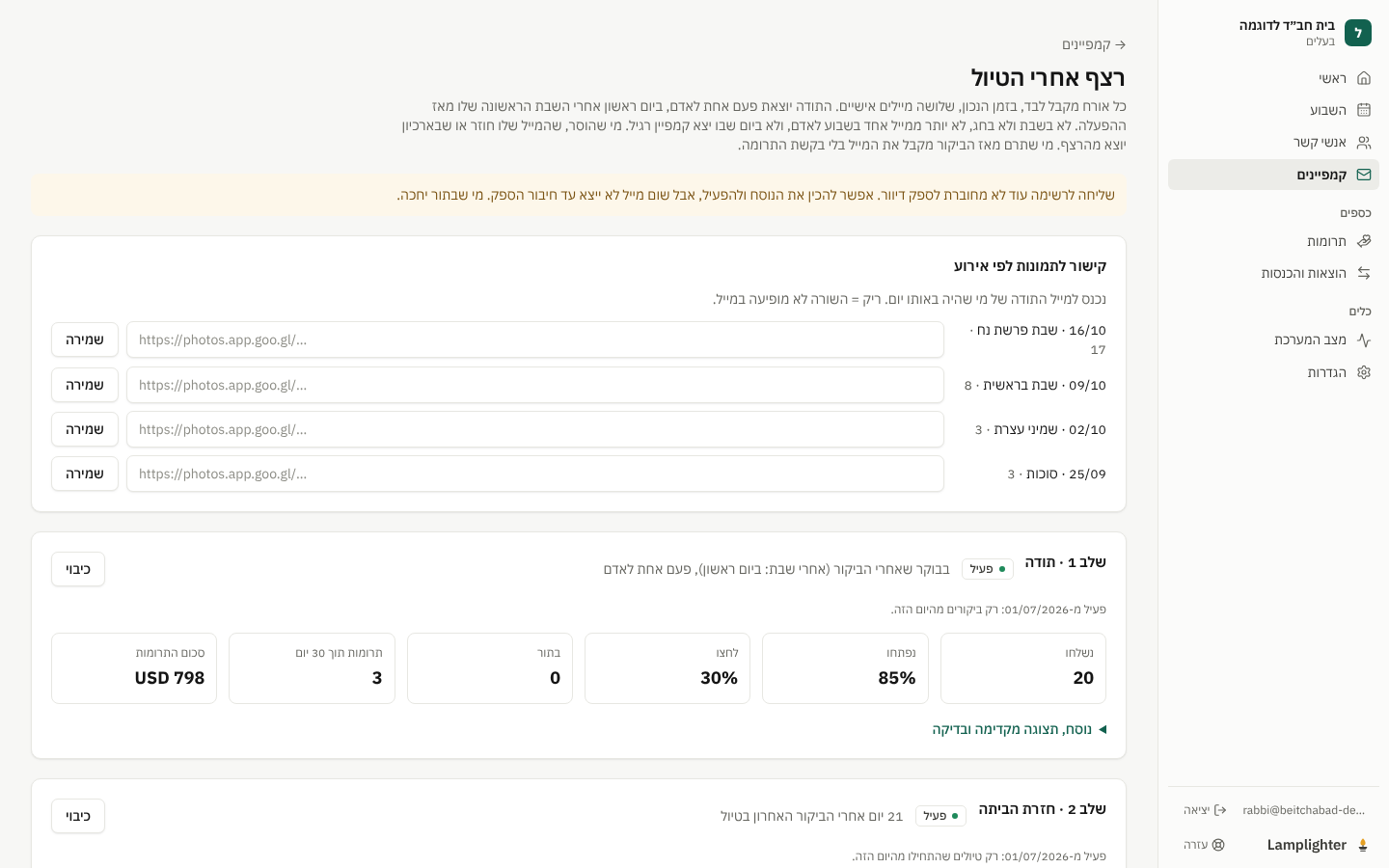This screenshot has height=868, width=1389.
Task: Click the נשלחו 20 stat card
Action: (x=1023, y=668)
